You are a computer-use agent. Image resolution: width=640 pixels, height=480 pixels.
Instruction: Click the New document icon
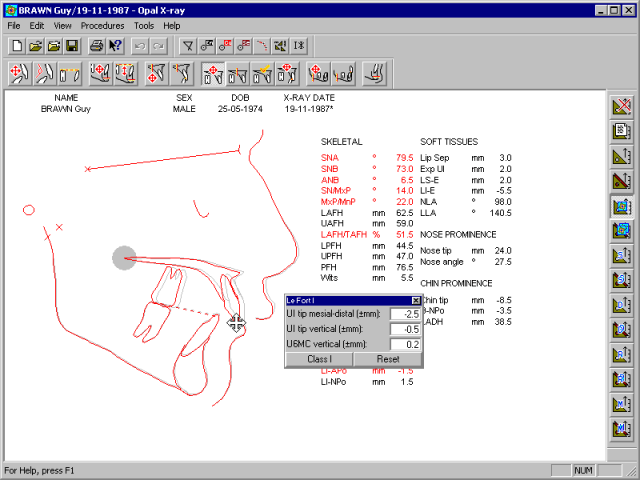(x=17, y=46)
